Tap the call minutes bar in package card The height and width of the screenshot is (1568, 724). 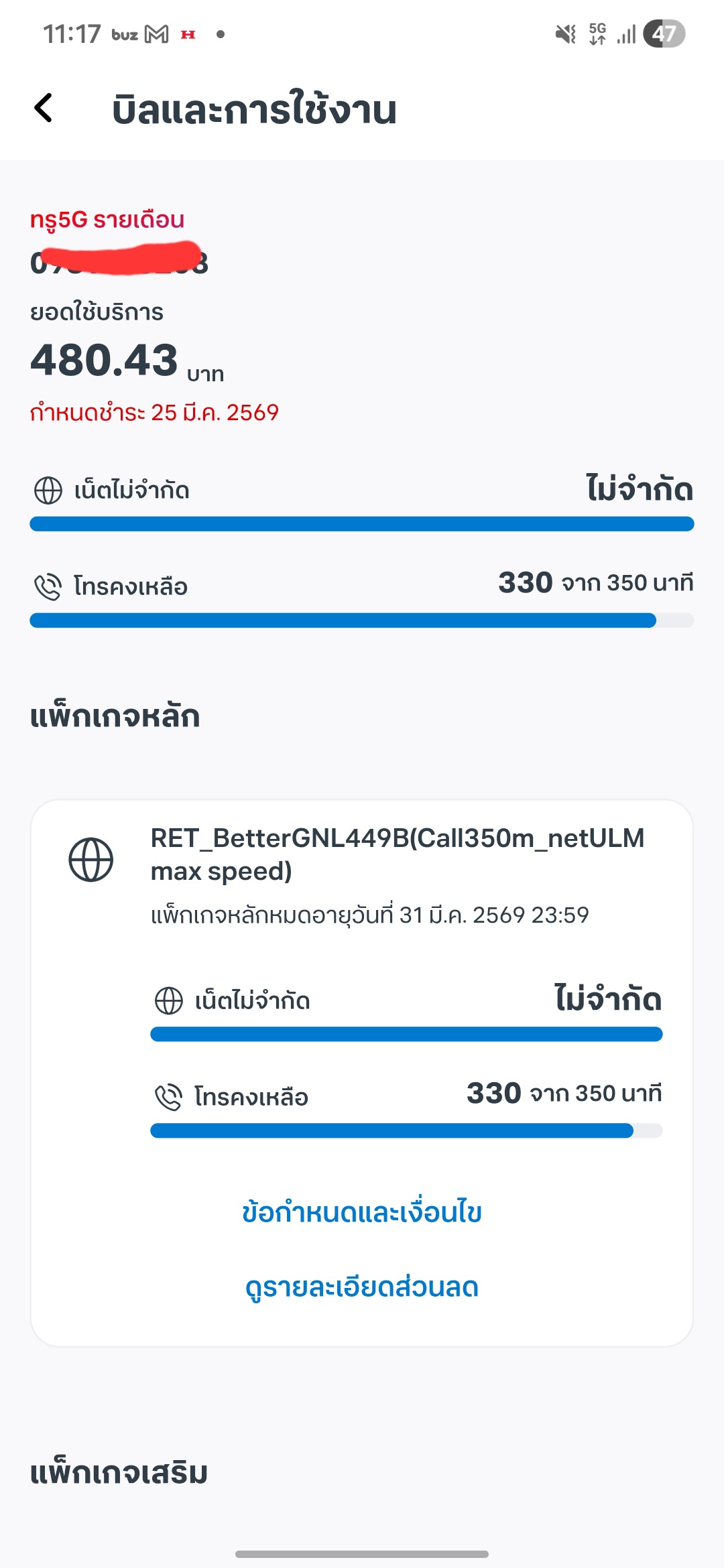(406, 1131)
